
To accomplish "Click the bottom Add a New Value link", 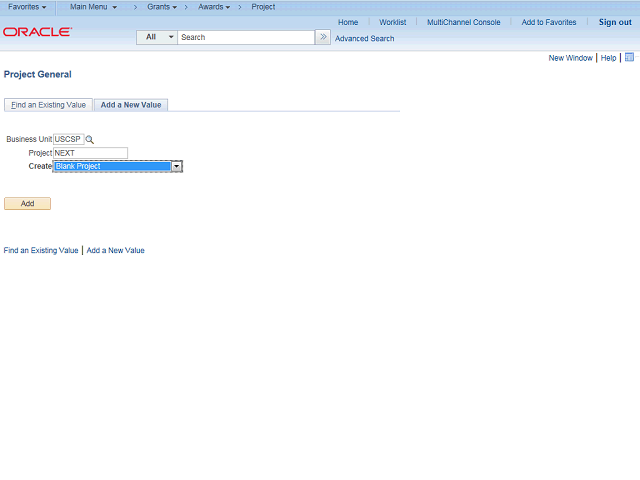I will [116, 250].
